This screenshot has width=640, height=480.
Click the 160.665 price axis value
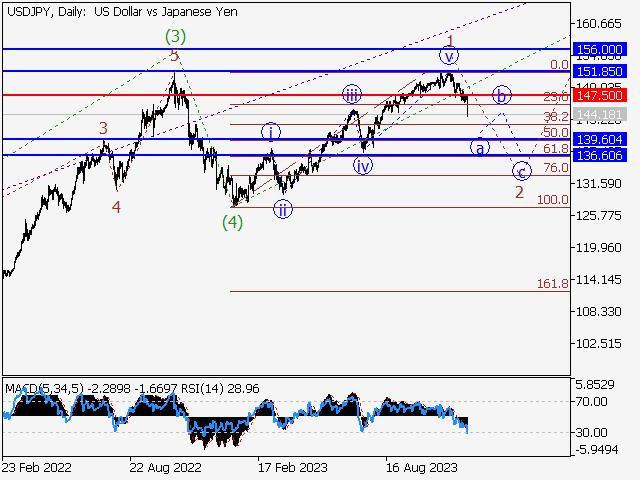[598, 24]
